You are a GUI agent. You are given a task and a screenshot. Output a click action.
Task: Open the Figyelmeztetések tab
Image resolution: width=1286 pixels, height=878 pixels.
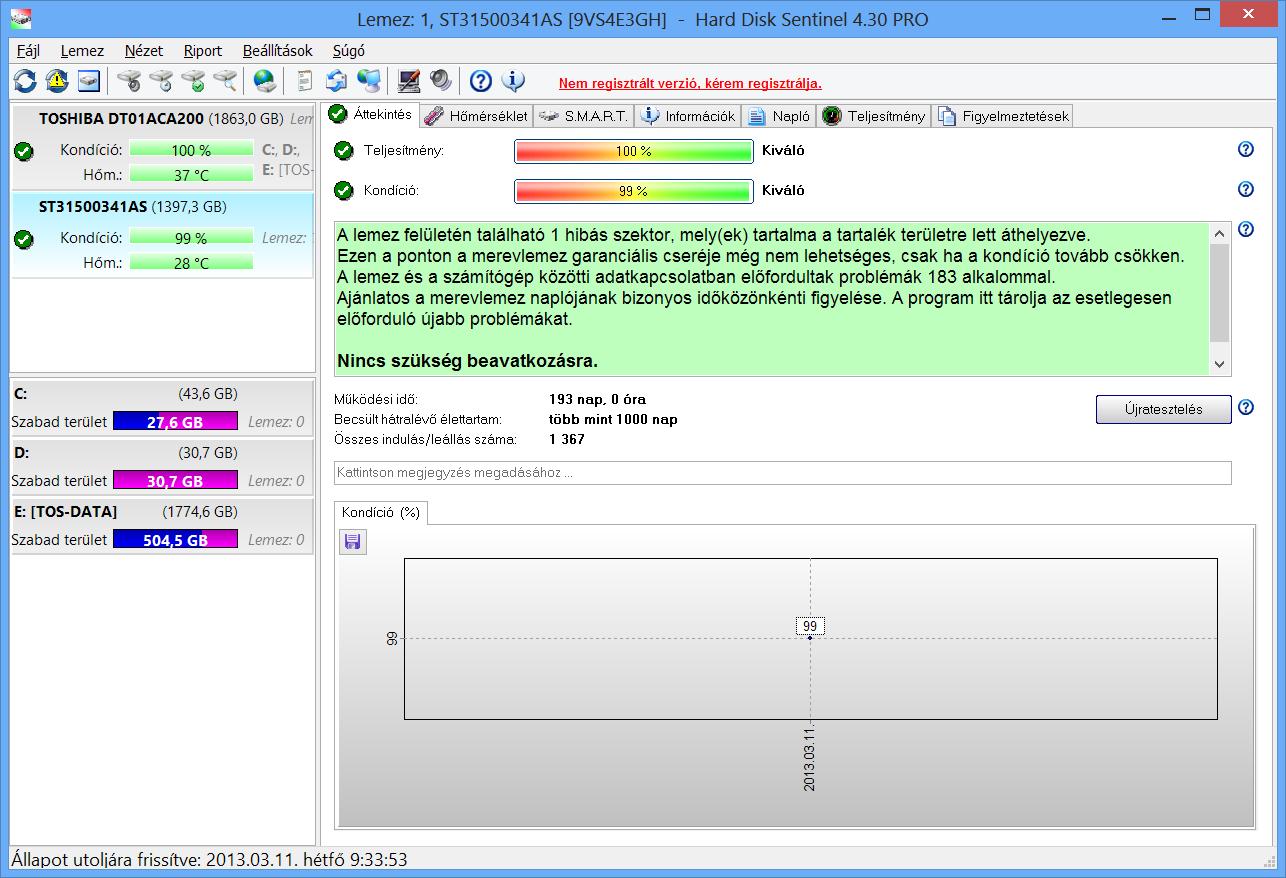[1003, 116]
